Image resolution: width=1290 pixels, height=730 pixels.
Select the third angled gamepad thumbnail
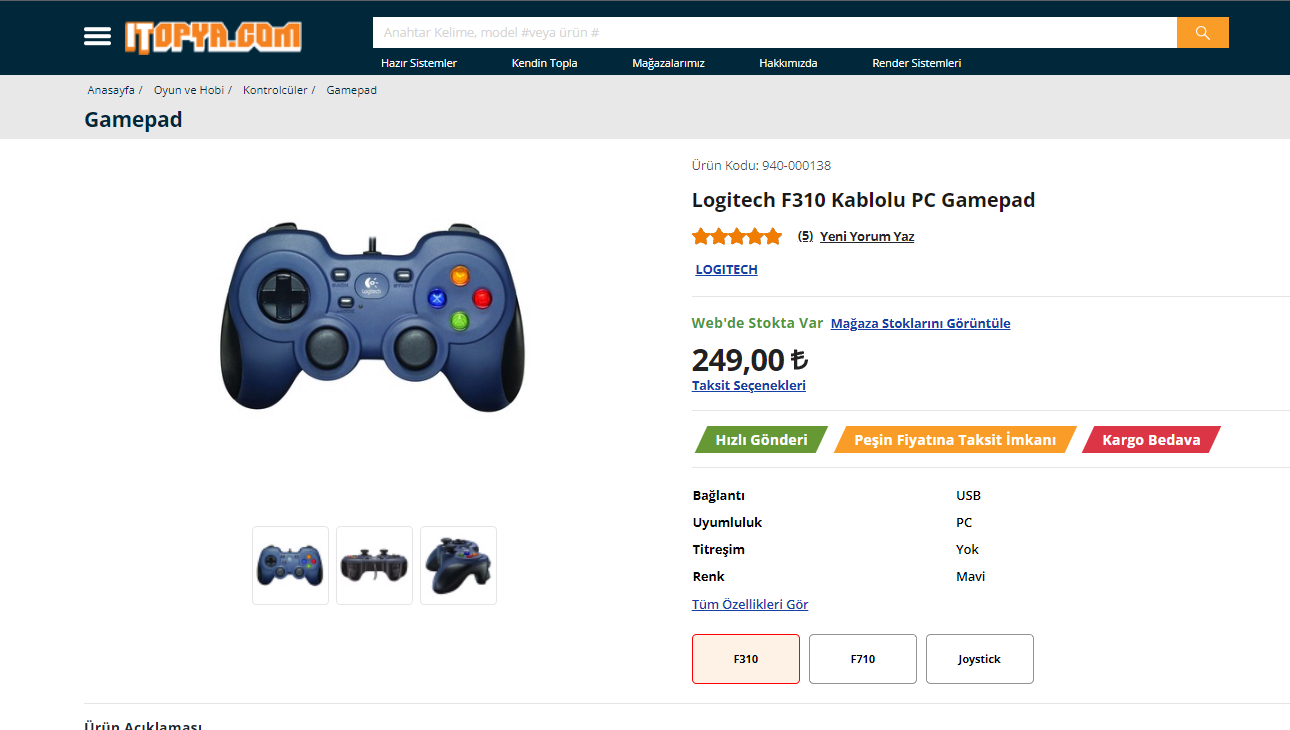(458, 565)
